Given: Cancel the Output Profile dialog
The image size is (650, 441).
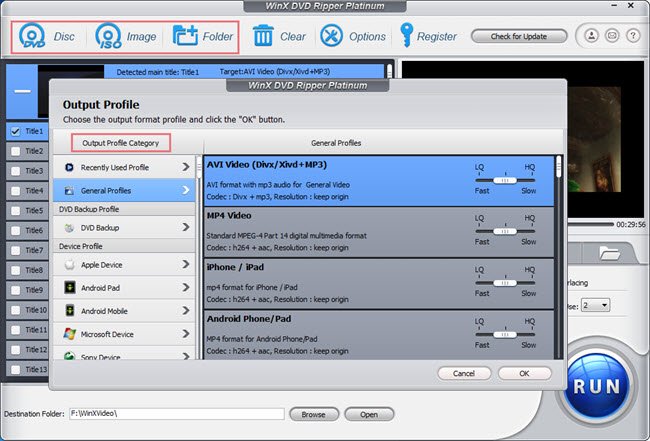Looking at the screenshot, I should [x=464, y=373].
